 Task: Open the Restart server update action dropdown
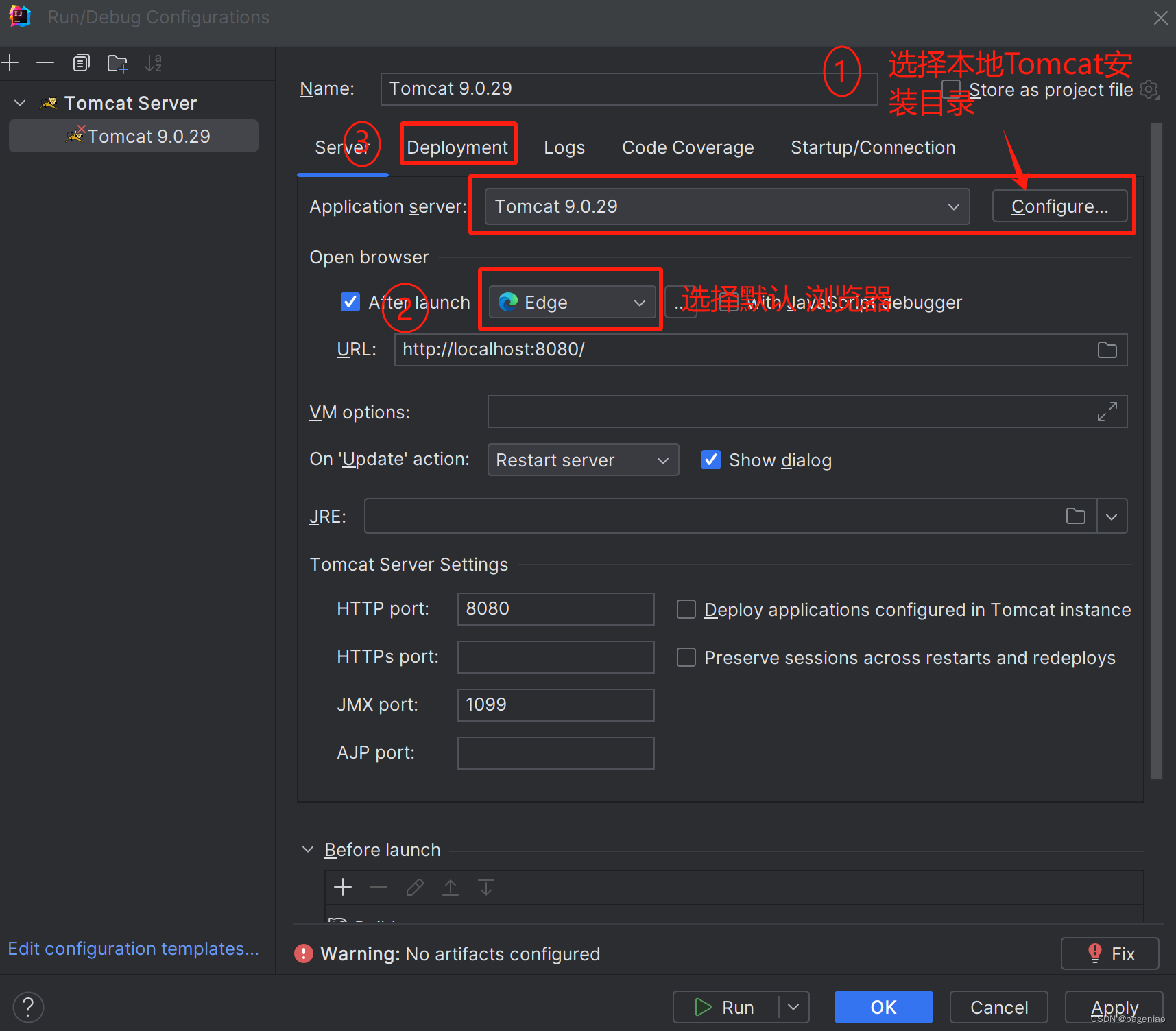(x=583, y=460)
